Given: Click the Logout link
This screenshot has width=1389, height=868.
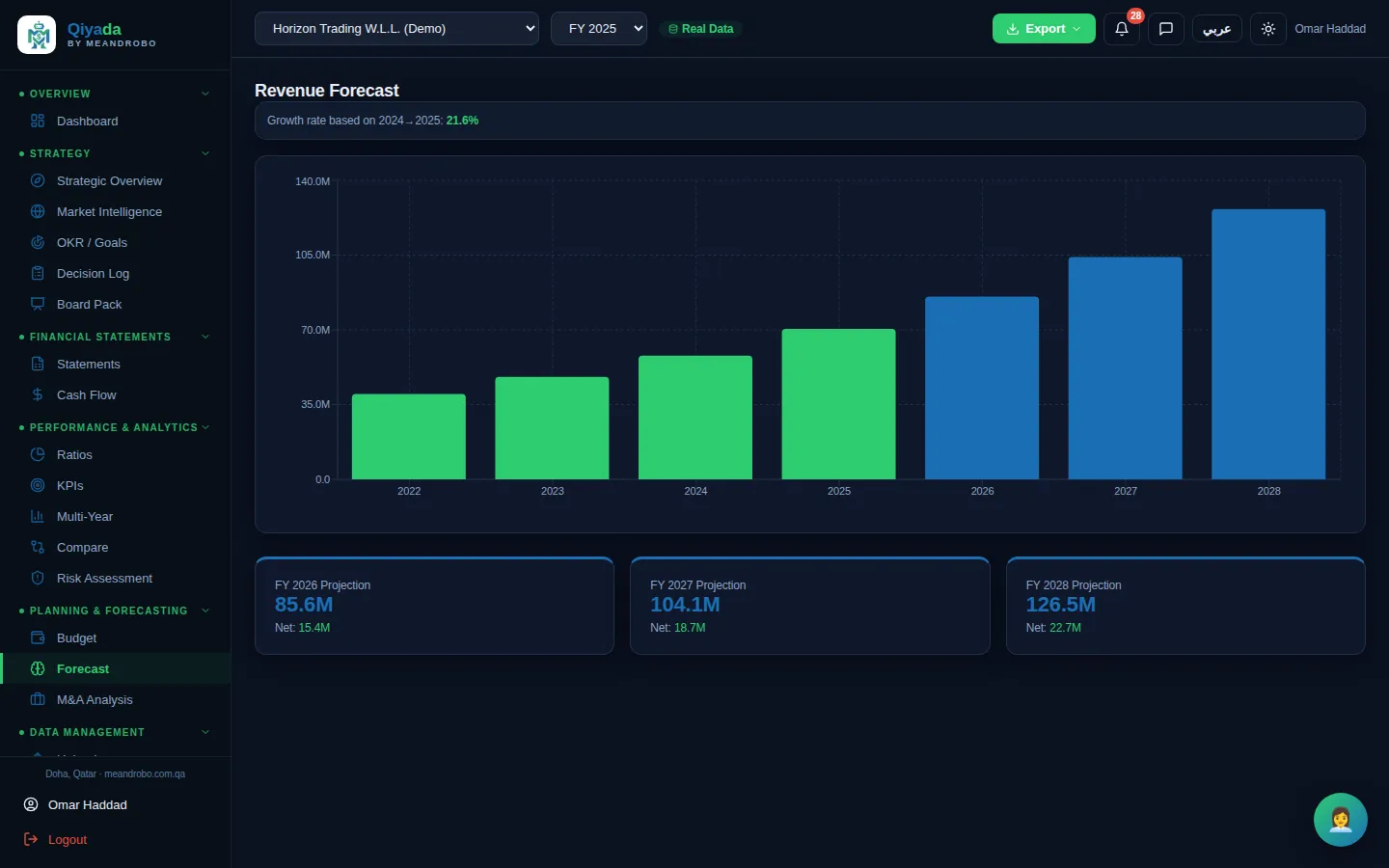Looking at the screenshot, I should (x=56, y=839).
